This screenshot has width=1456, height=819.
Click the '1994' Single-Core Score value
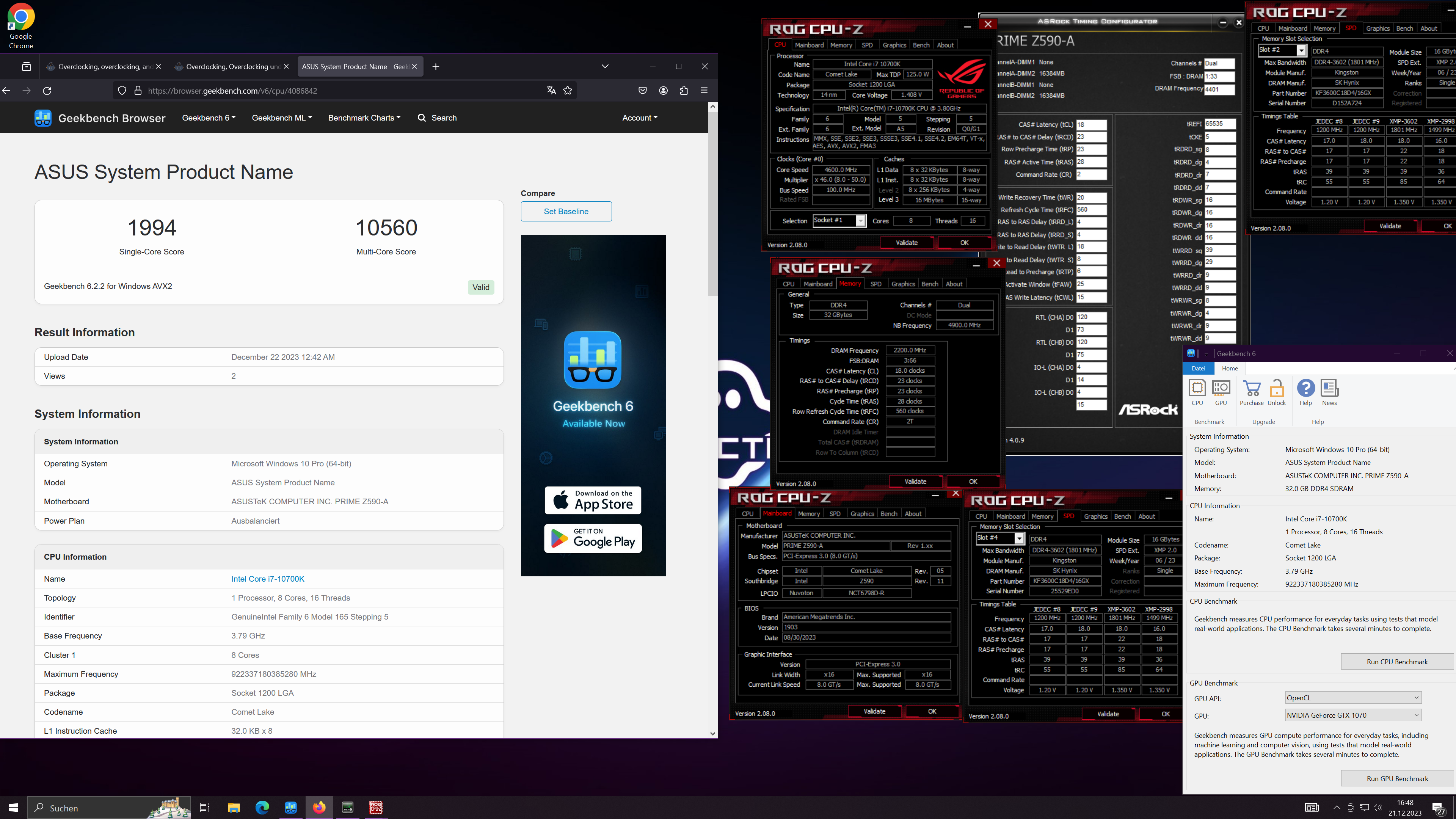(152, 228)
